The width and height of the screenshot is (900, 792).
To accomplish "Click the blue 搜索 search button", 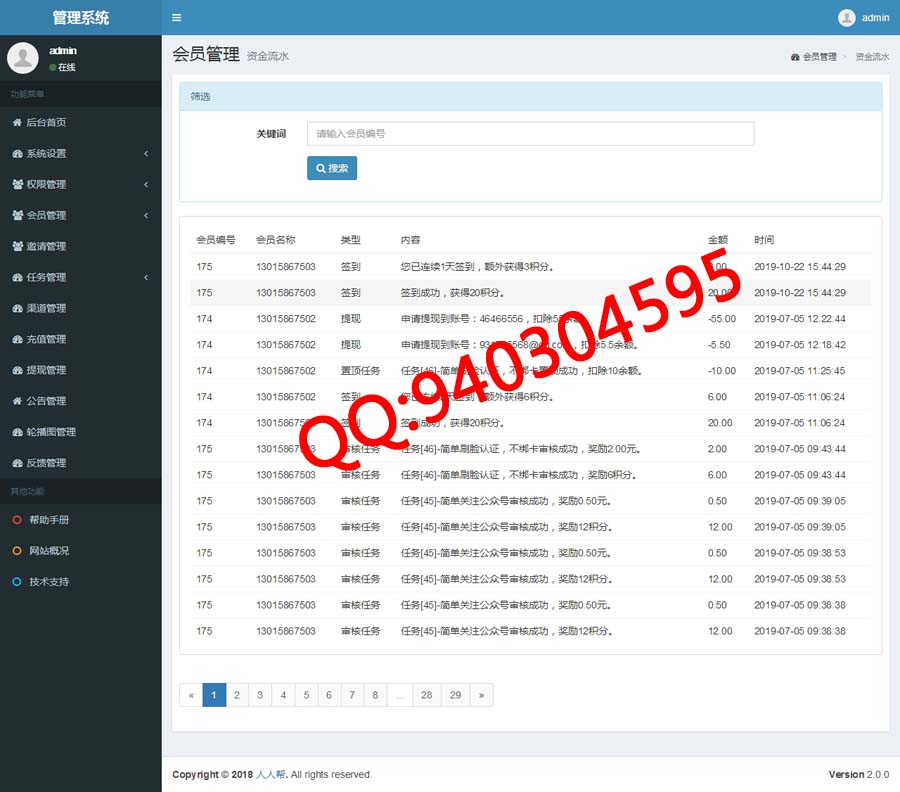I will [x=332, y=168].
